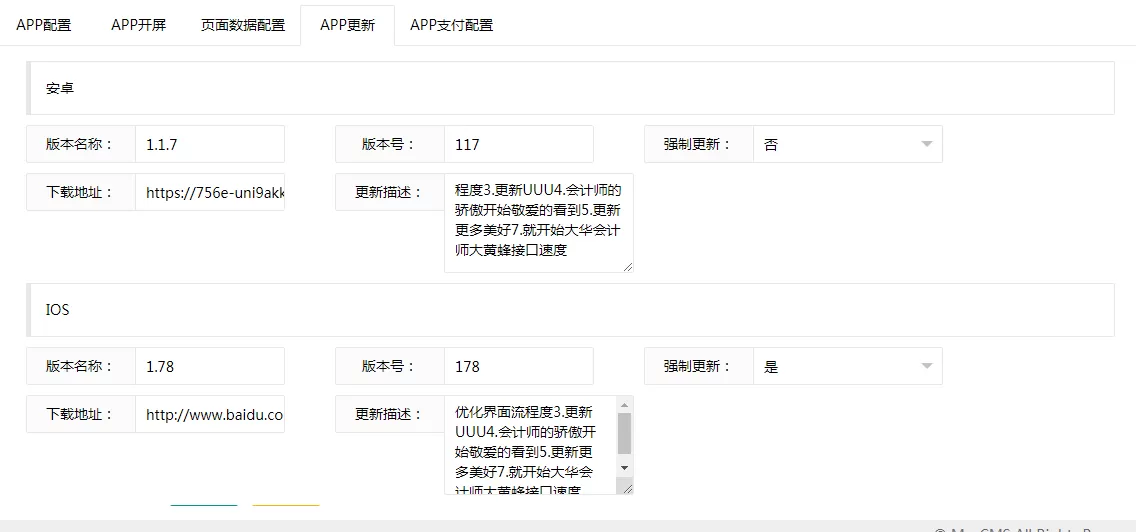Click the scroll-down arrow in IOS 更新描述
The height and width of the screenshot is (532, 1136).
click(625, 468)
